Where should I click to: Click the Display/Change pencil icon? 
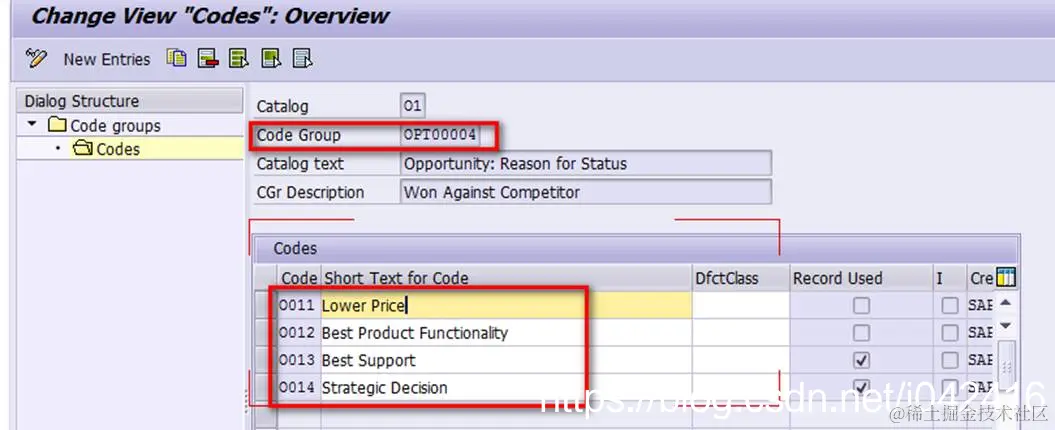point(36,59)
